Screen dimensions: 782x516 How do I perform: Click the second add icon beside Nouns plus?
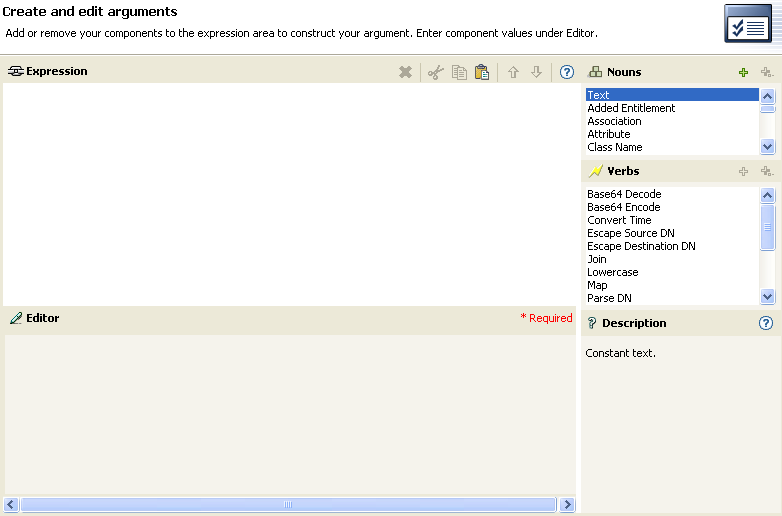tap(767, 73)
